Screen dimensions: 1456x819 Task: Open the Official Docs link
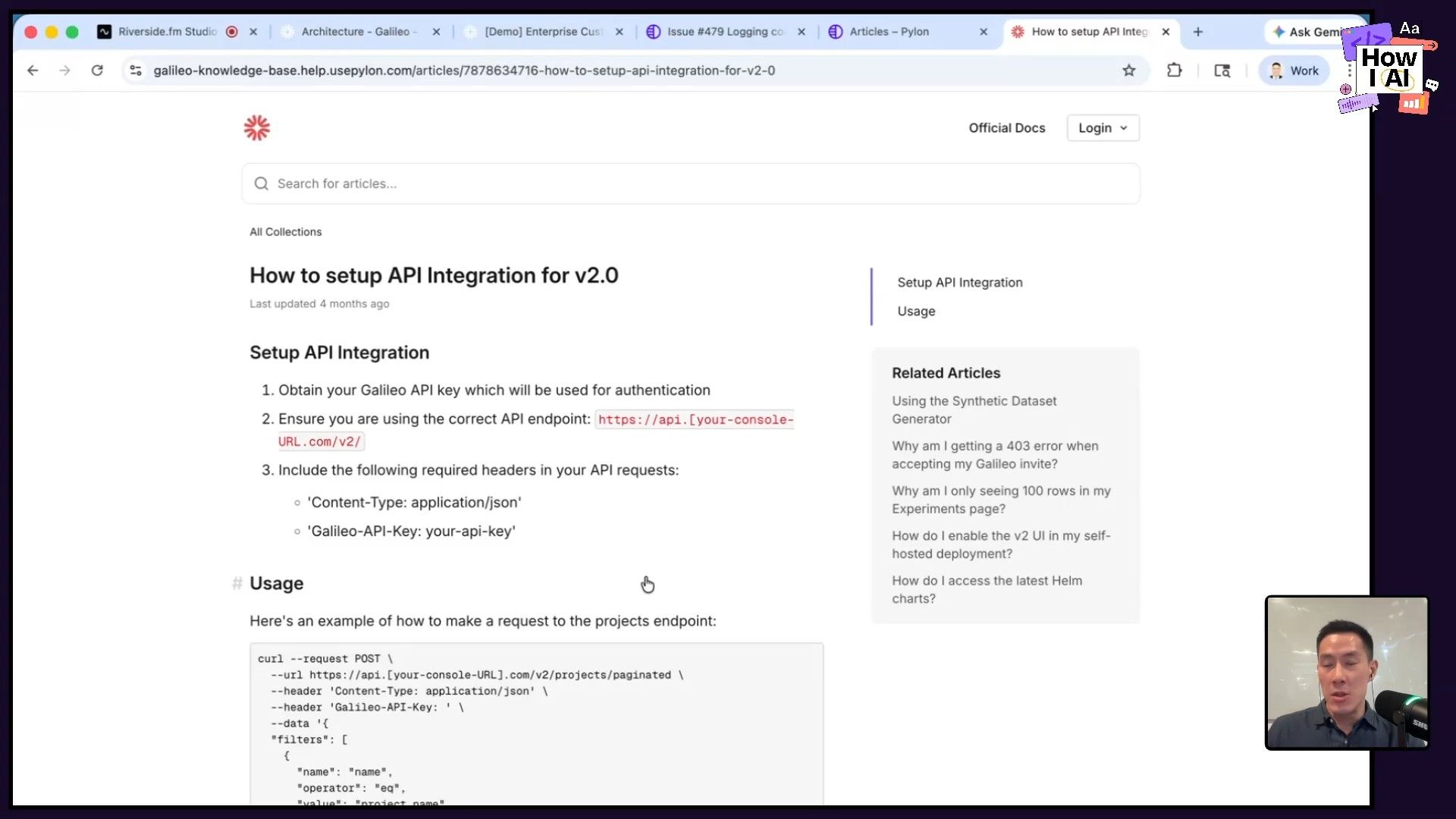pos(1006,128)
